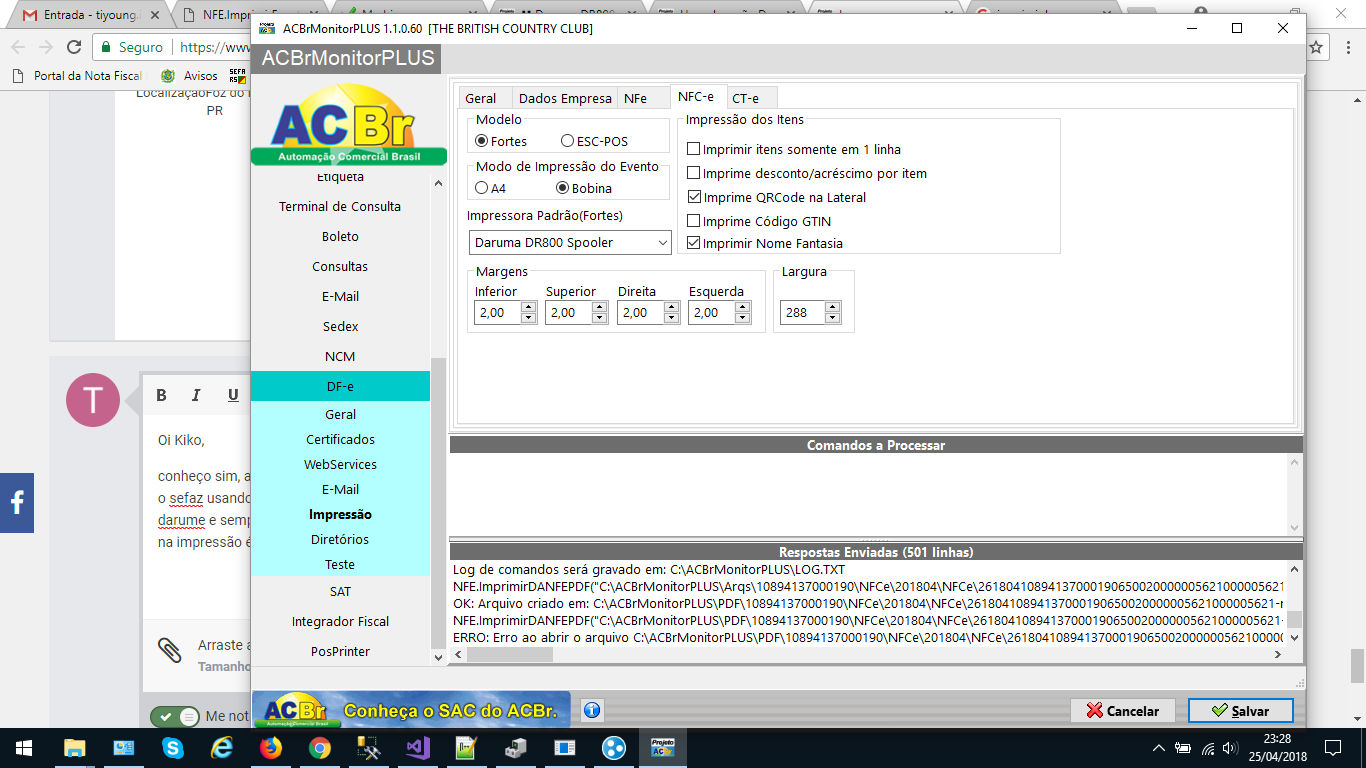Open Visual Studio from the taskbar

coord(418,747)
